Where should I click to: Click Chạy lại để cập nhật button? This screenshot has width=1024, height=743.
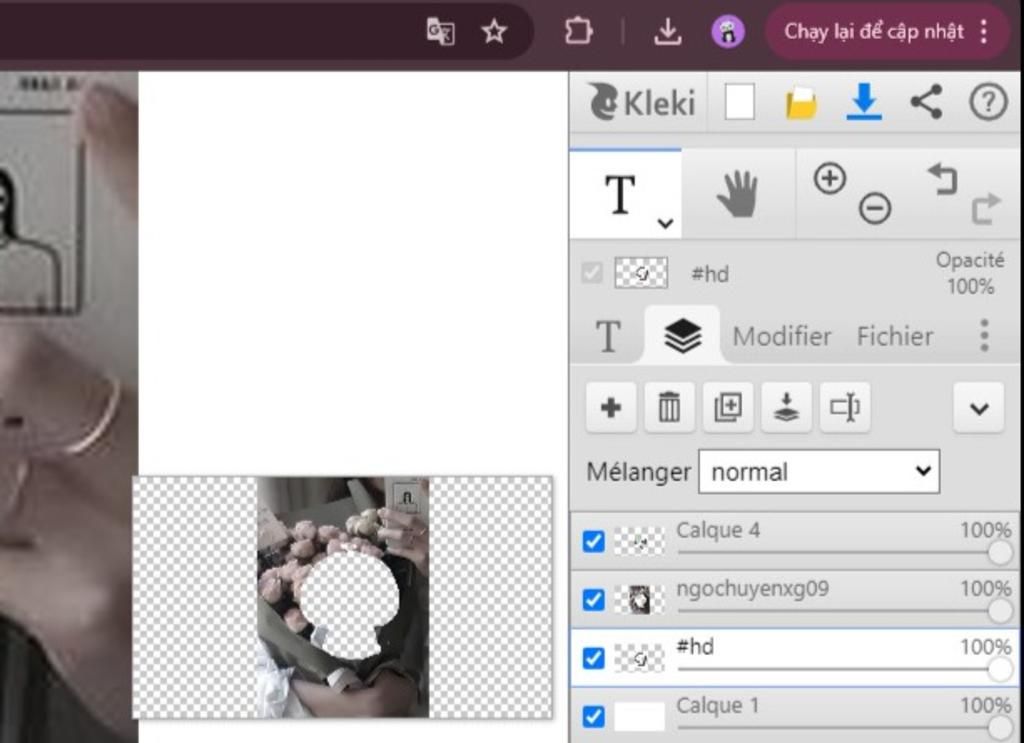(x=873, y=31)
